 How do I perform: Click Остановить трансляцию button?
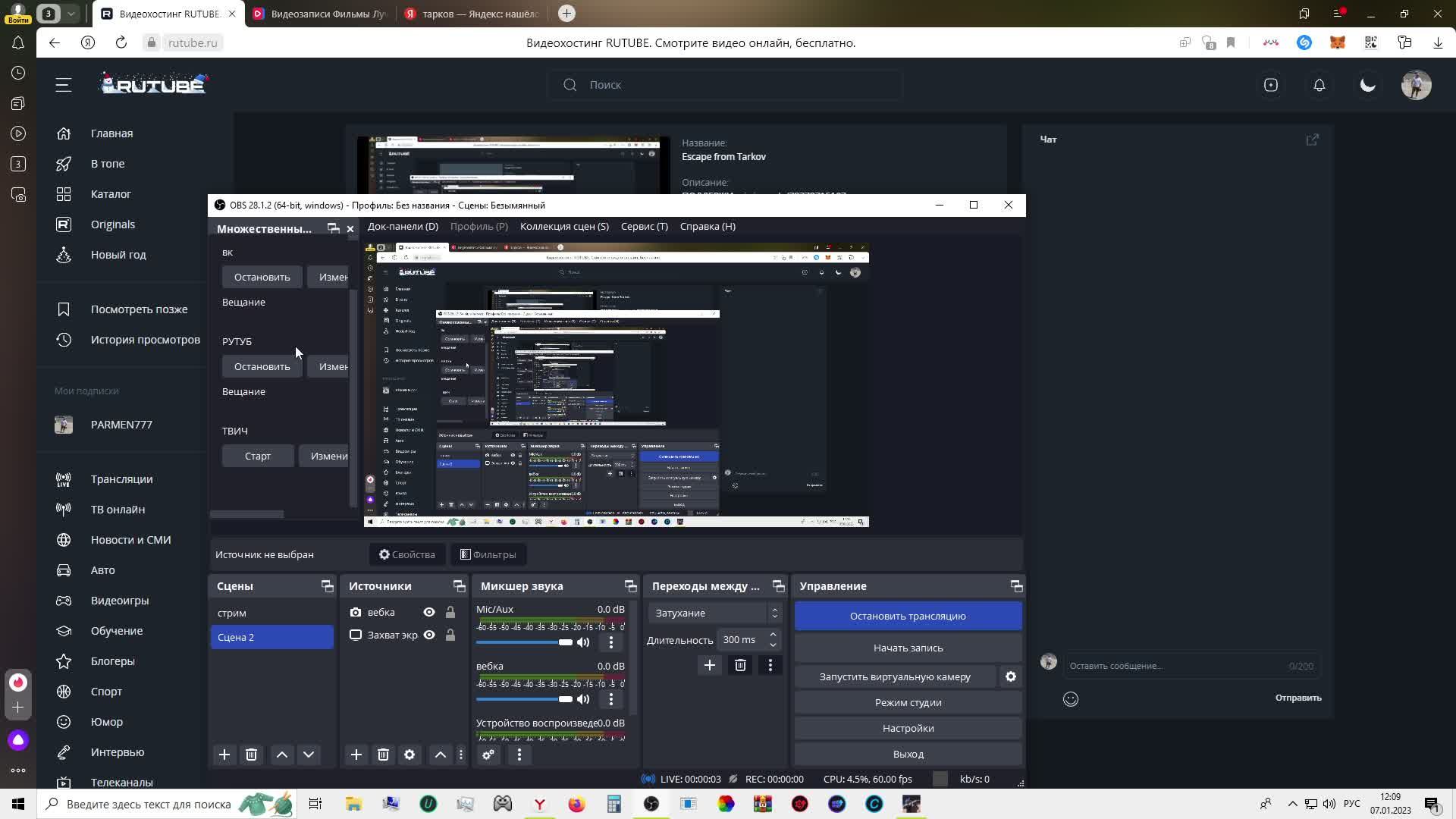pos(908,616)
